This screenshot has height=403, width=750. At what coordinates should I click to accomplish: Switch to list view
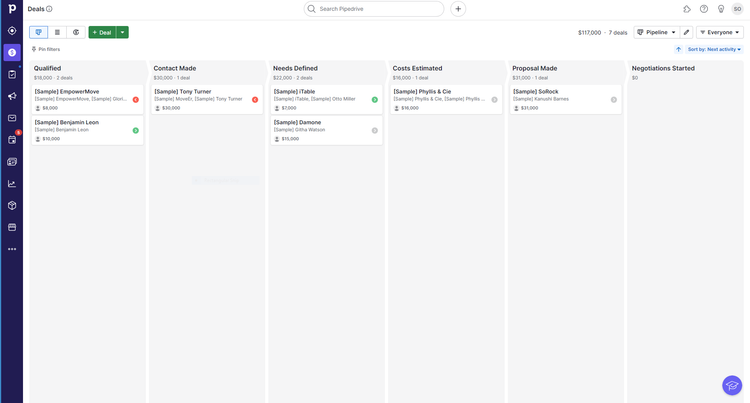[x=57, y=32]
